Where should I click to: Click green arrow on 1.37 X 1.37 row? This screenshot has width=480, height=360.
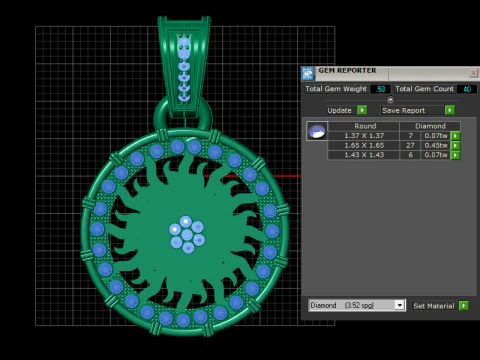(x=455, y=136)
